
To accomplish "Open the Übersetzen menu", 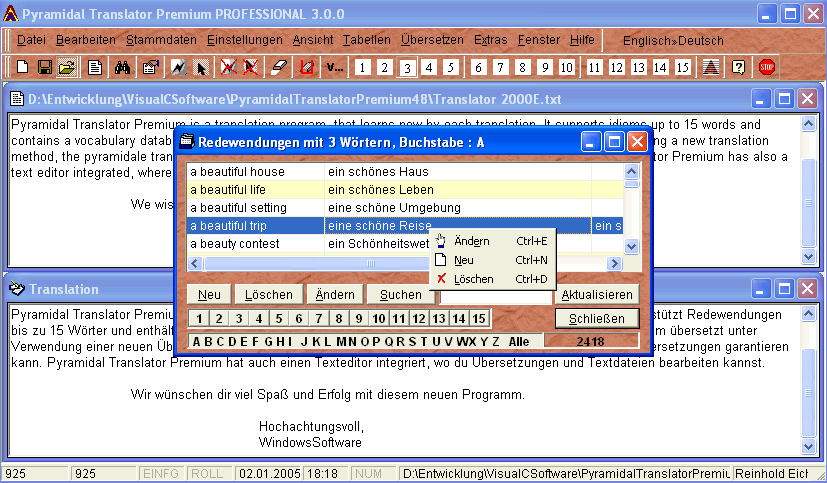I will [432, 40].
